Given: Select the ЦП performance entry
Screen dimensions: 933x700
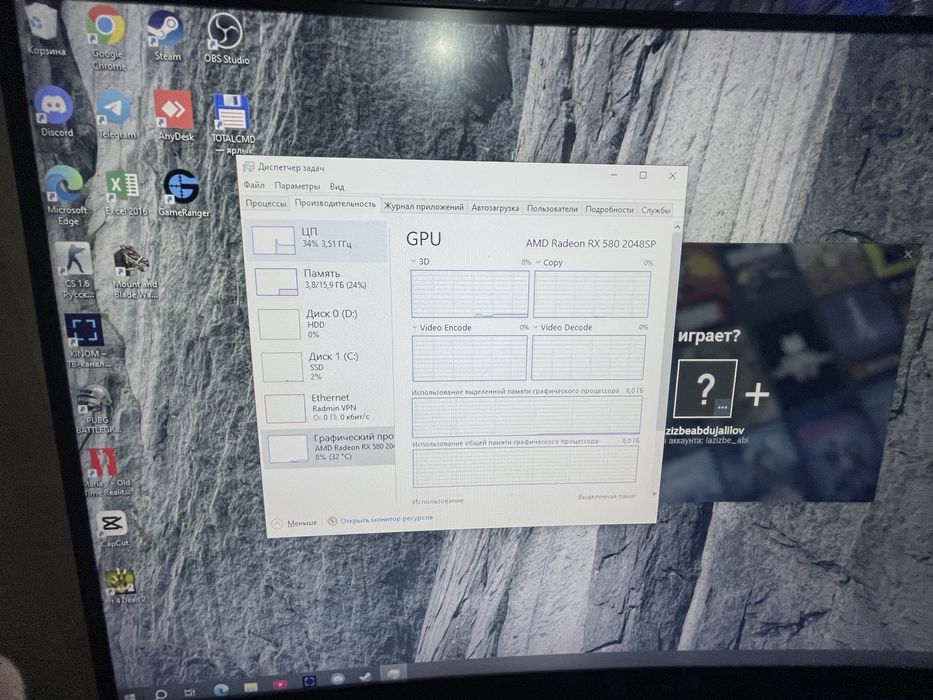Looking at the screenshot, I should (319, 240).
